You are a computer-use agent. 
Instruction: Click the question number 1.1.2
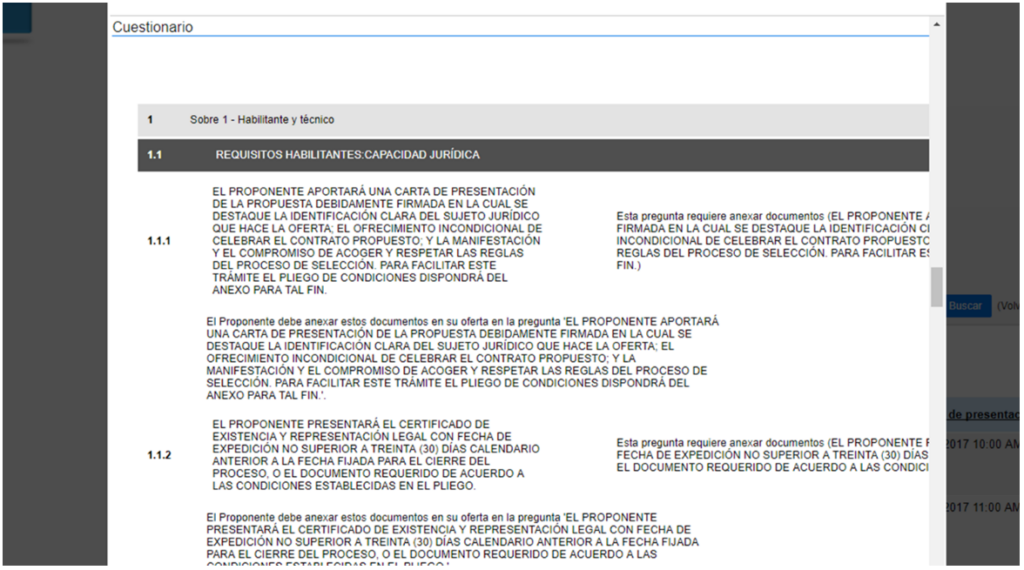tap(159, 455)
